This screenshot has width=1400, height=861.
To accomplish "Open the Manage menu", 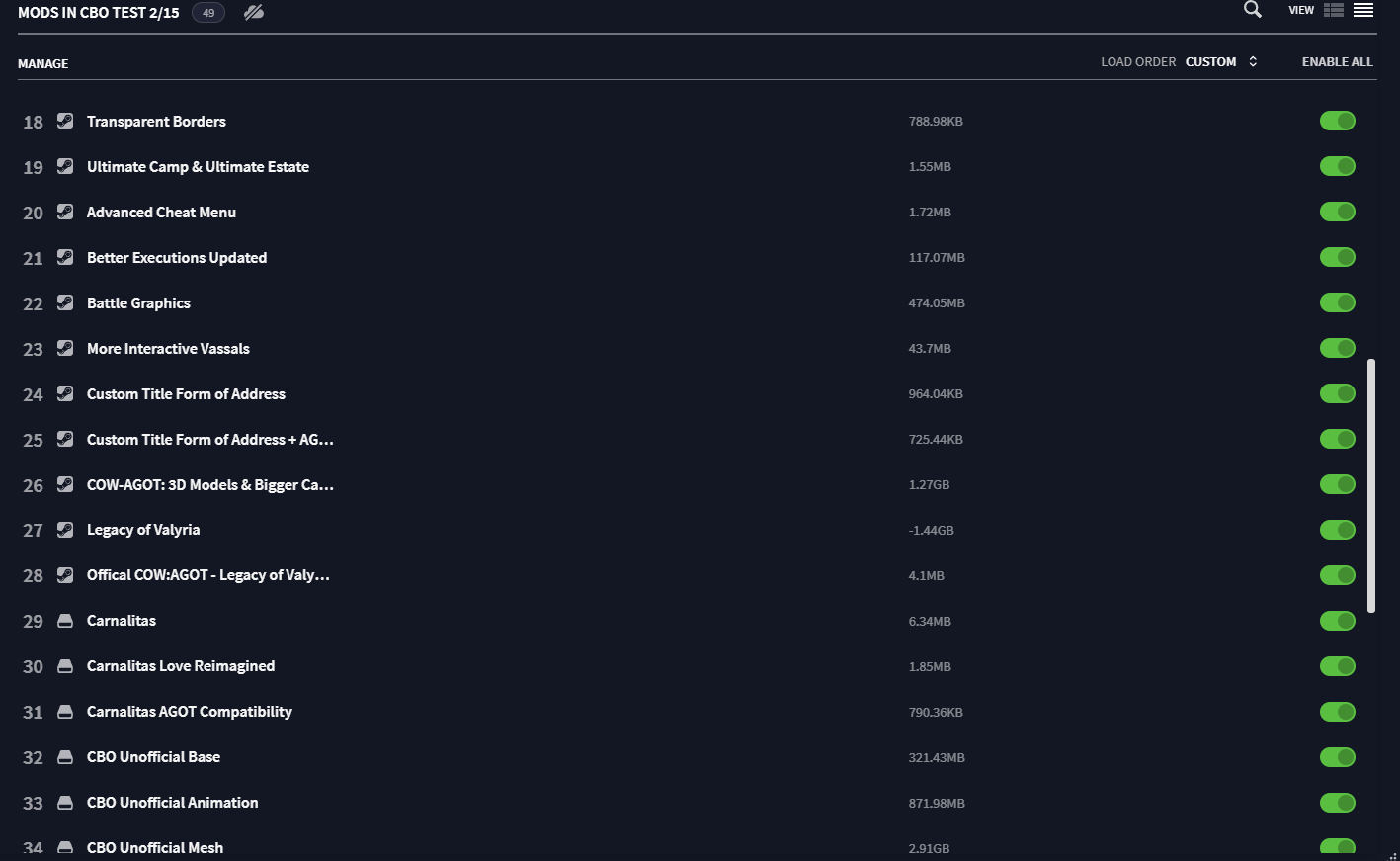I will [x=43, y=63].
